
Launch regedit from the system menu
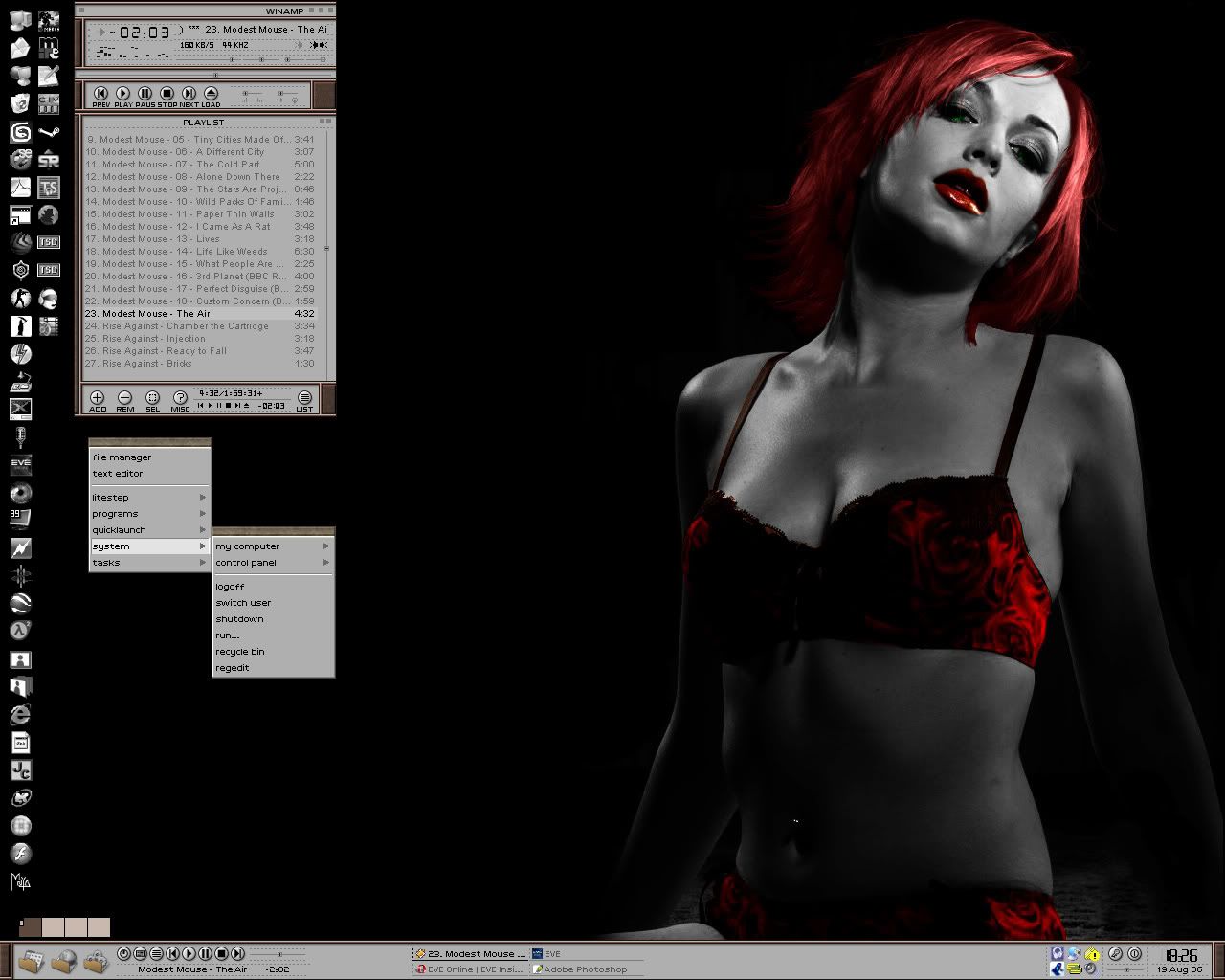(273, 668)
